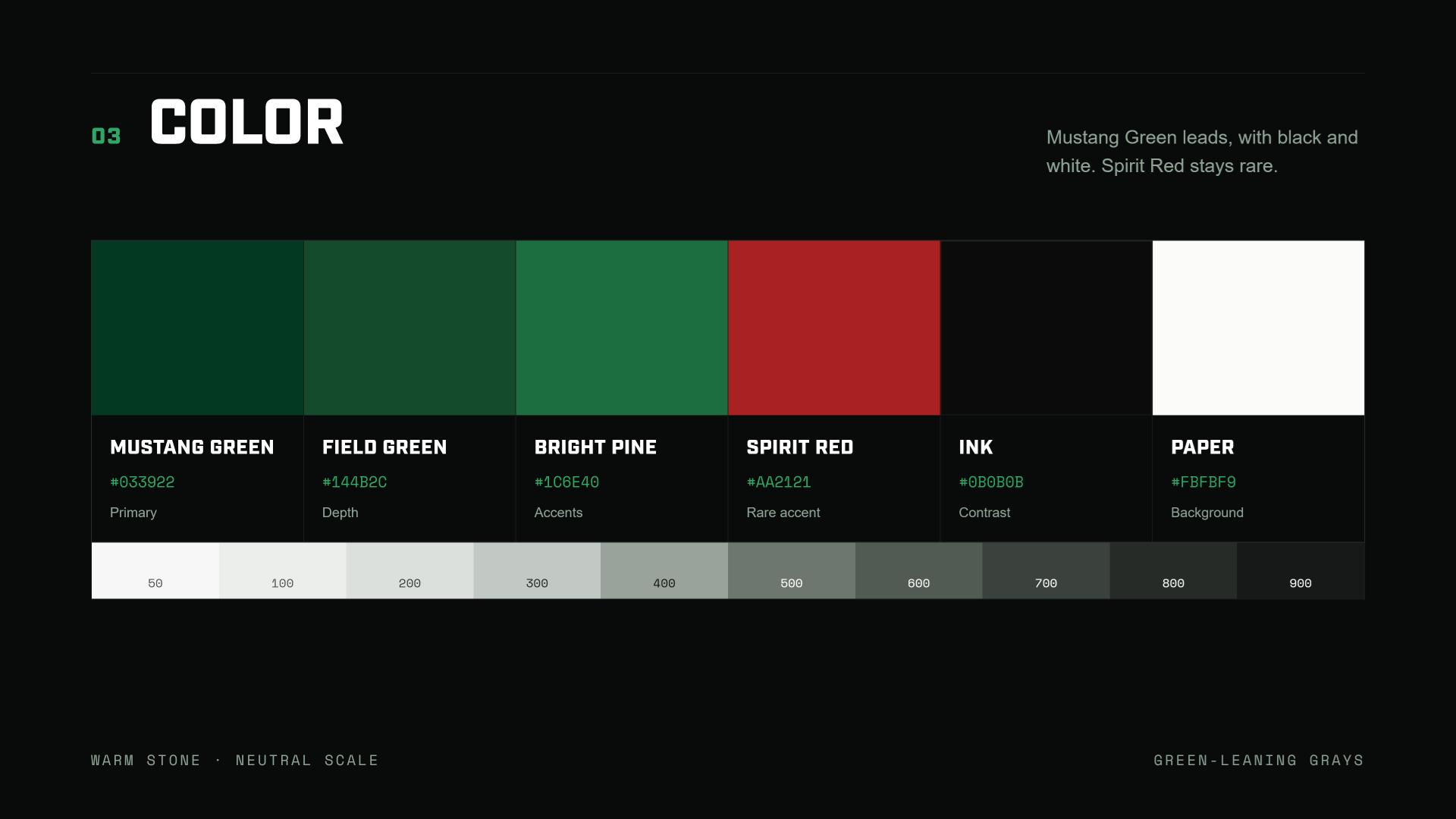Click the hex code #1C6E40
Viewport: 1456px width, 819px height.
(x=567, y=482)
